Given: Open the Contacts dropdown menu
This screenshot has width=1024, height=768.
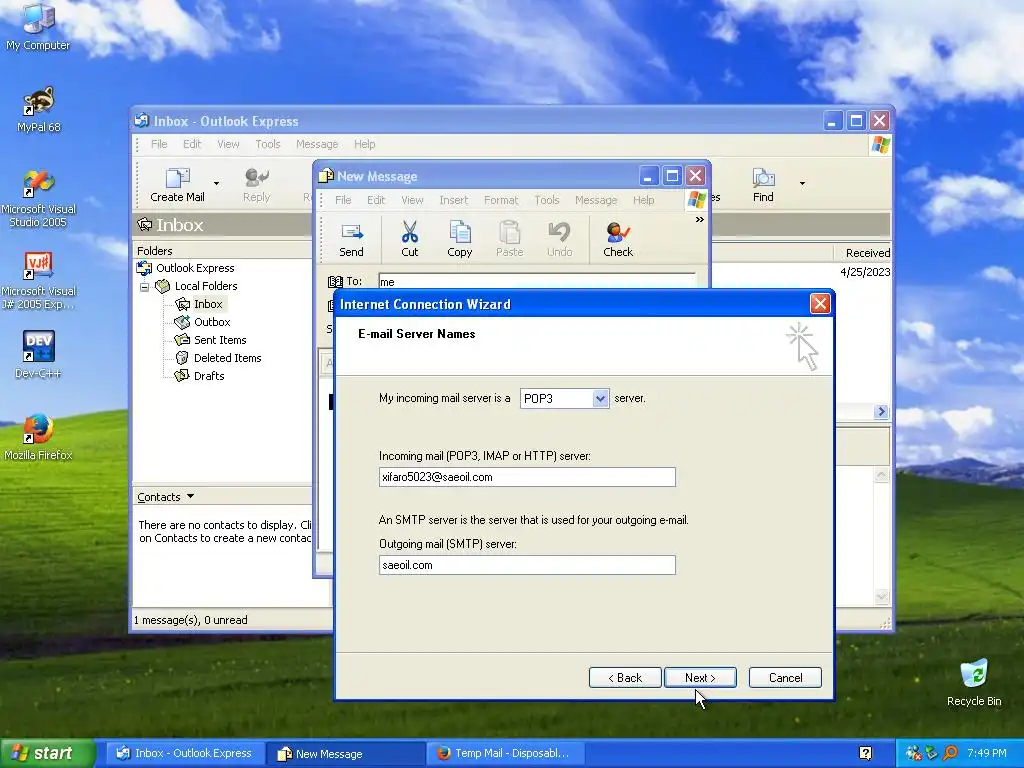Looking at the screenshot, I should pos(166,497).
